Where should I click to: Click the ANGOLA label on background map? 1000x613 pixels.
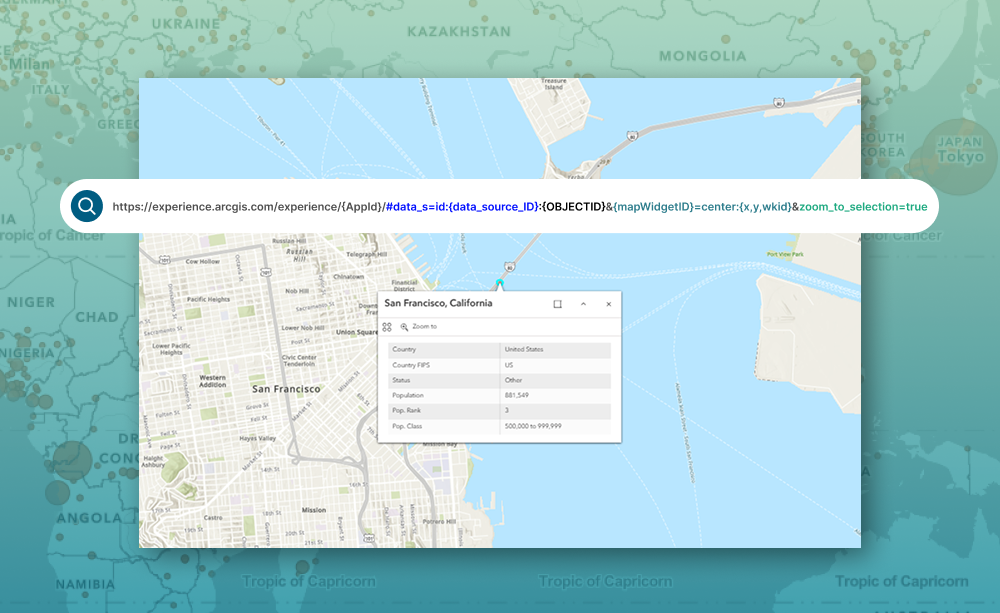[x=89, y=518]
